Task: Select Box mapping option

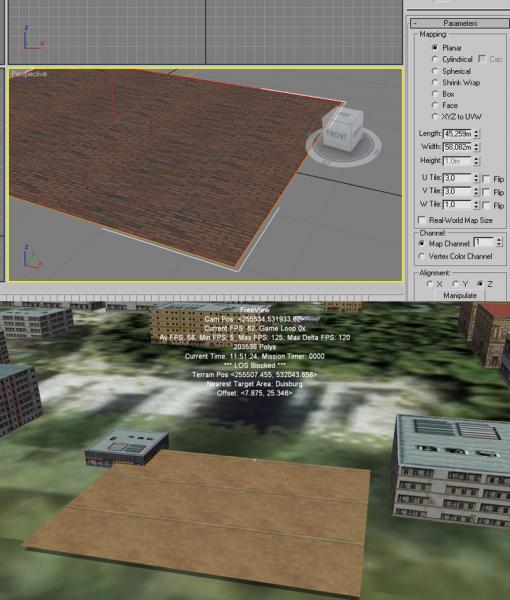Action: click(435, 94)
